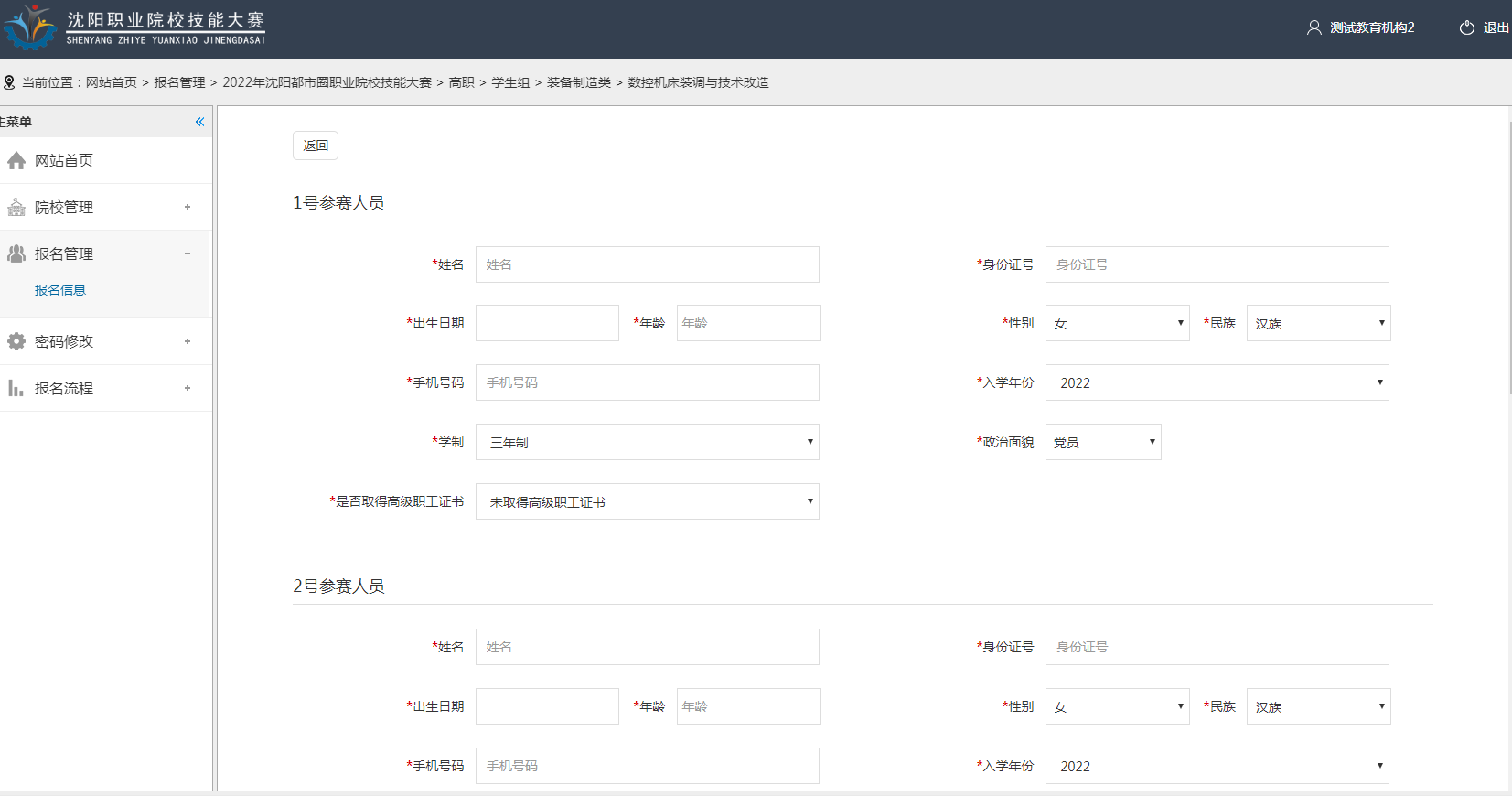Focus the 身份证号 field for participant 1
The height and width of the screenshot is (796, 1512).
click(1217, 264)
